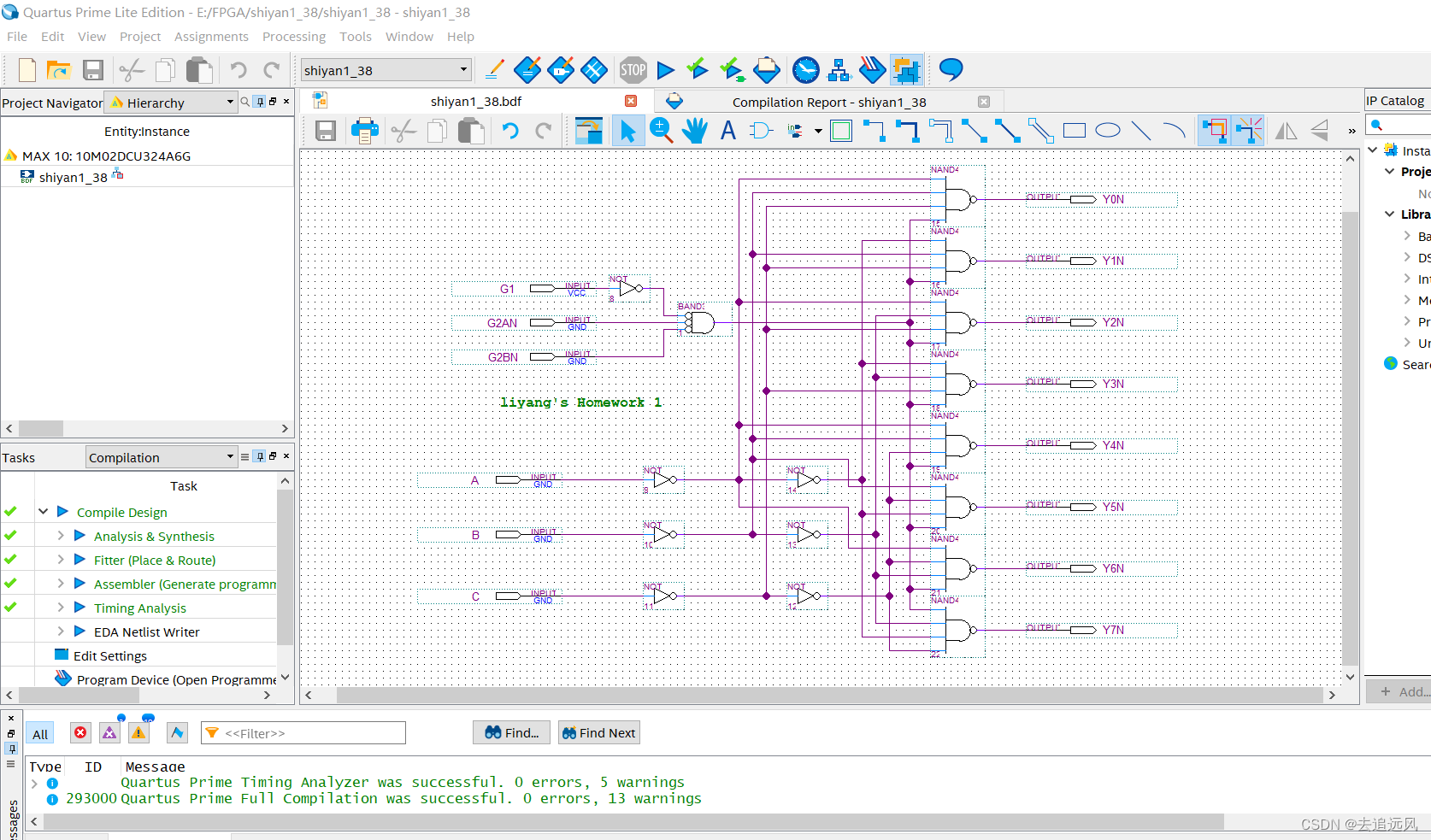Choose the Zoom tool magnifier
1431x840 pixels.
[x=661, y=131]
